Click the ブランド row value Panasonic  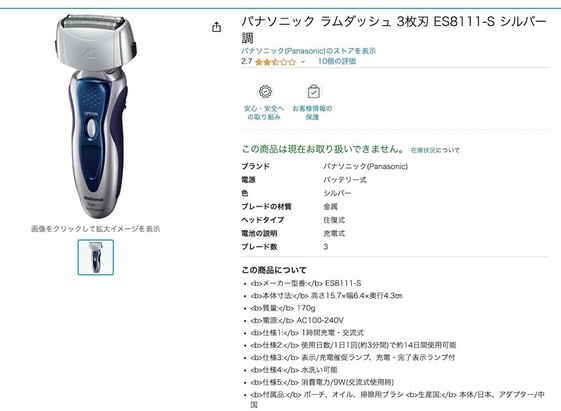point(365,166)
